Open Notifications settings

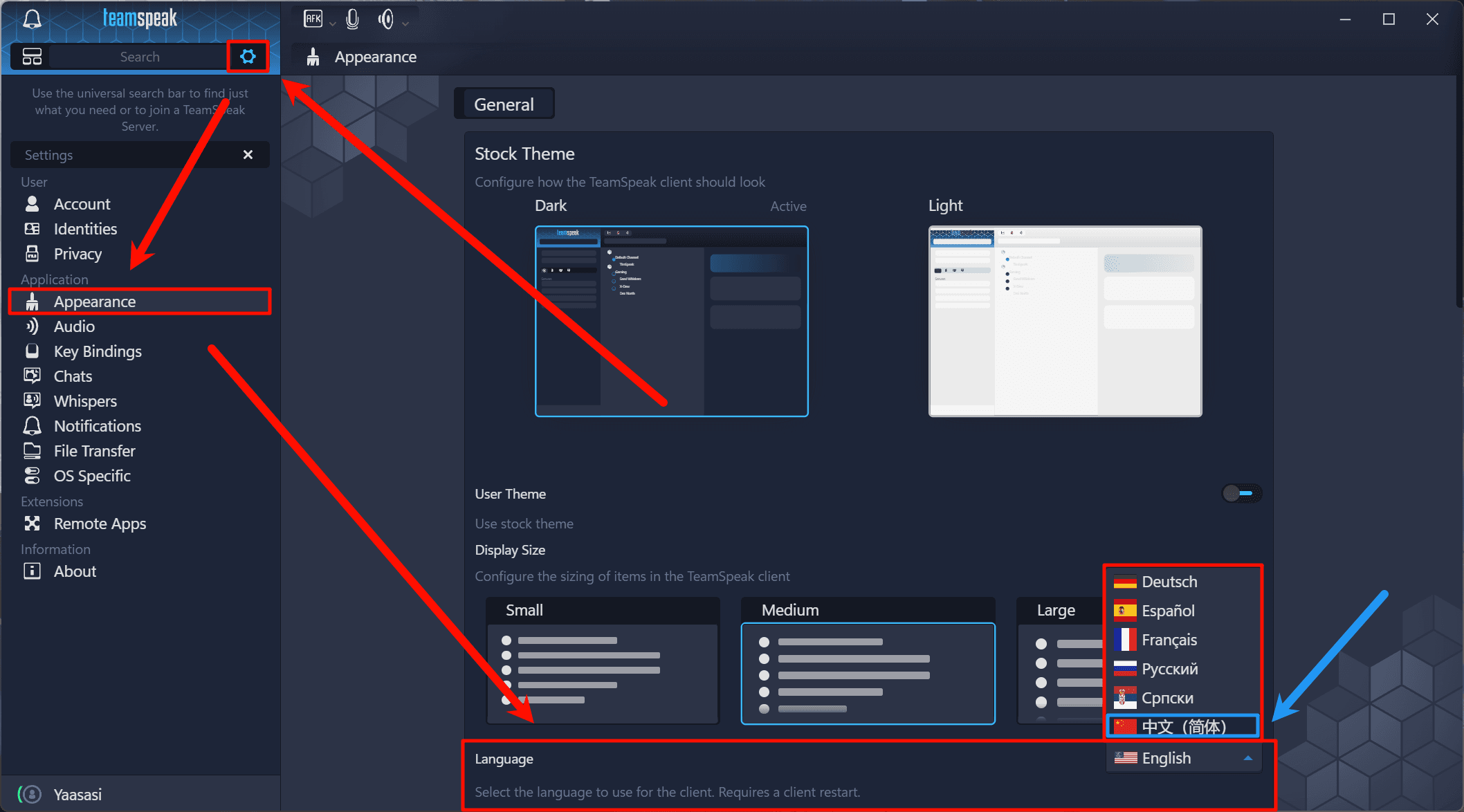(x=139, y=426)
